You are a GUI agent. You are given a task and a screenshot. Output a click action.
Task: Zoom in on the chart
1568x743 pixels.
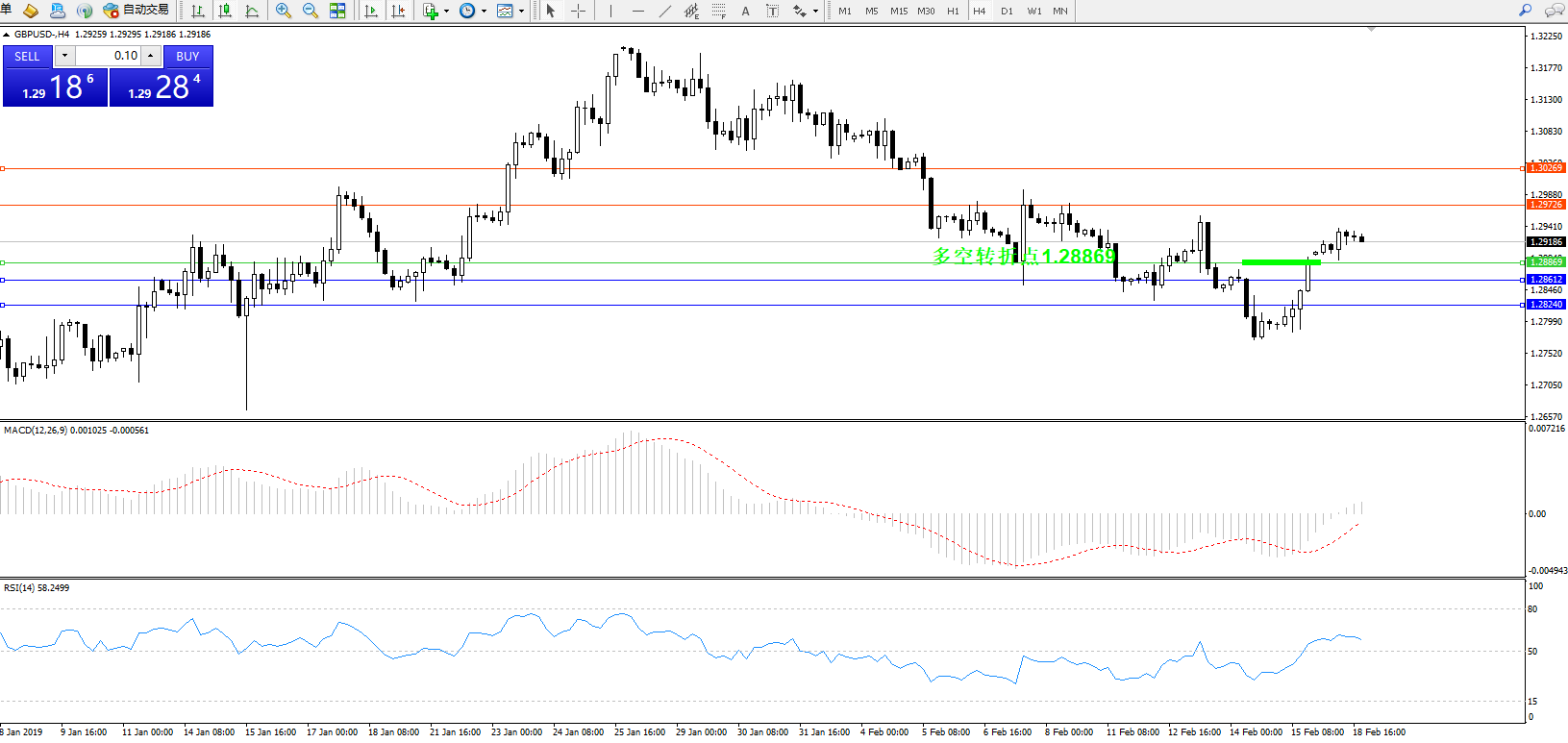pyautogui.click(x=283, y=11)
